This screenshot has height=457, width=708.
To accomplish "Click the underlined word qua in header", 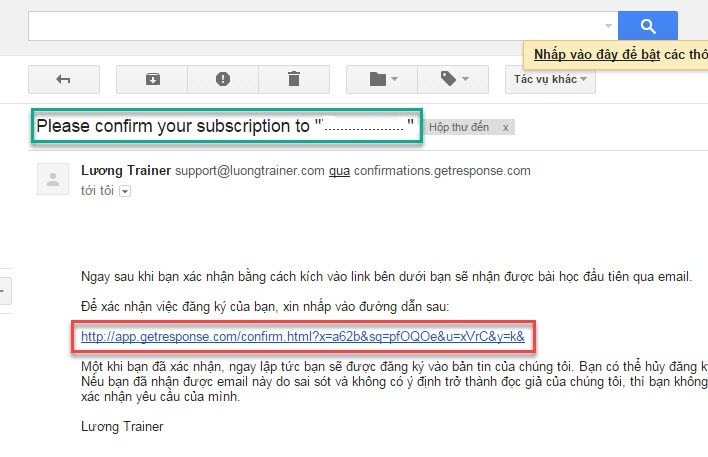I will point(339,172).
